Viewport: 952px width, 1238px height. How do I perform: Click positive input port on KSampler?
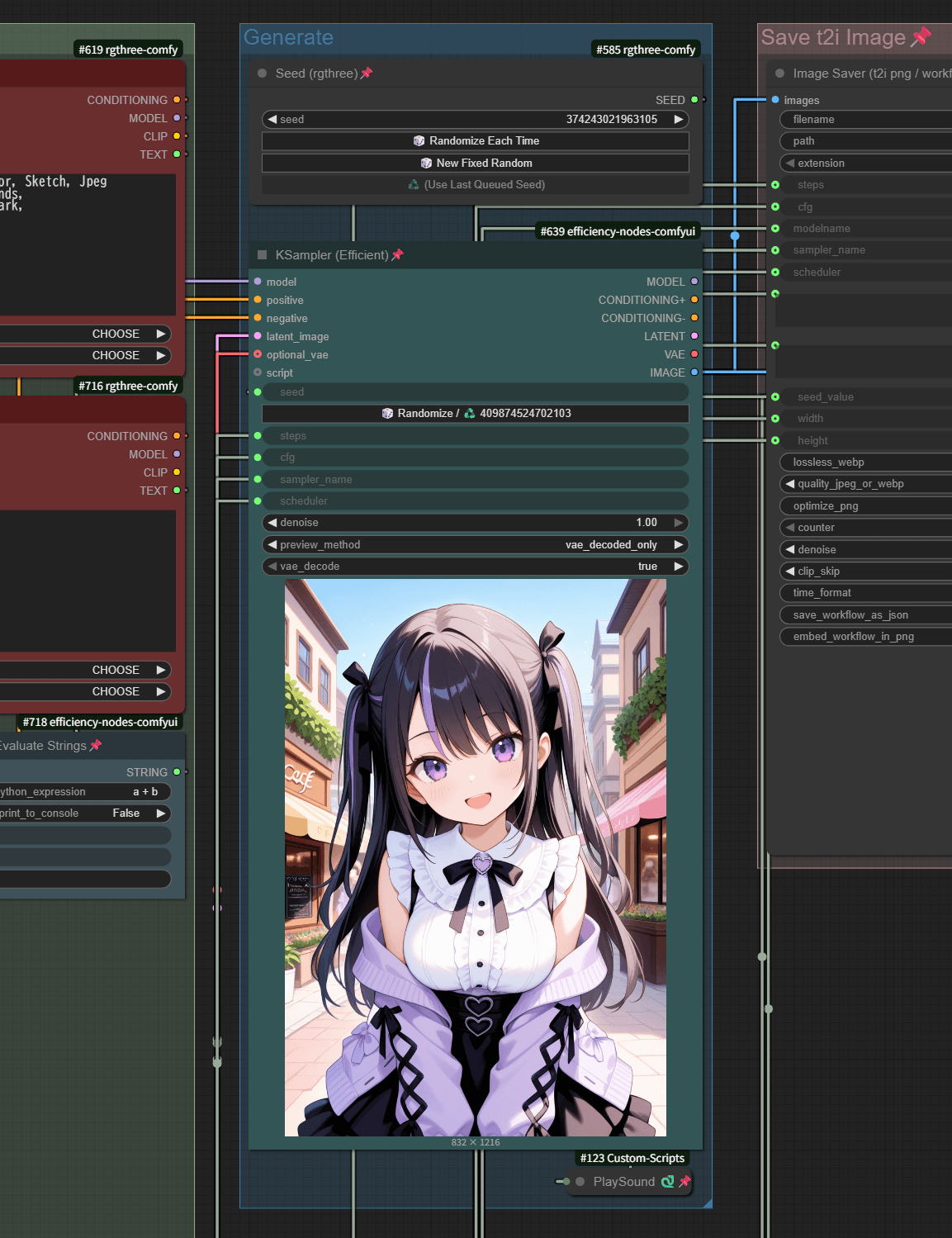(x=258, y=300)
